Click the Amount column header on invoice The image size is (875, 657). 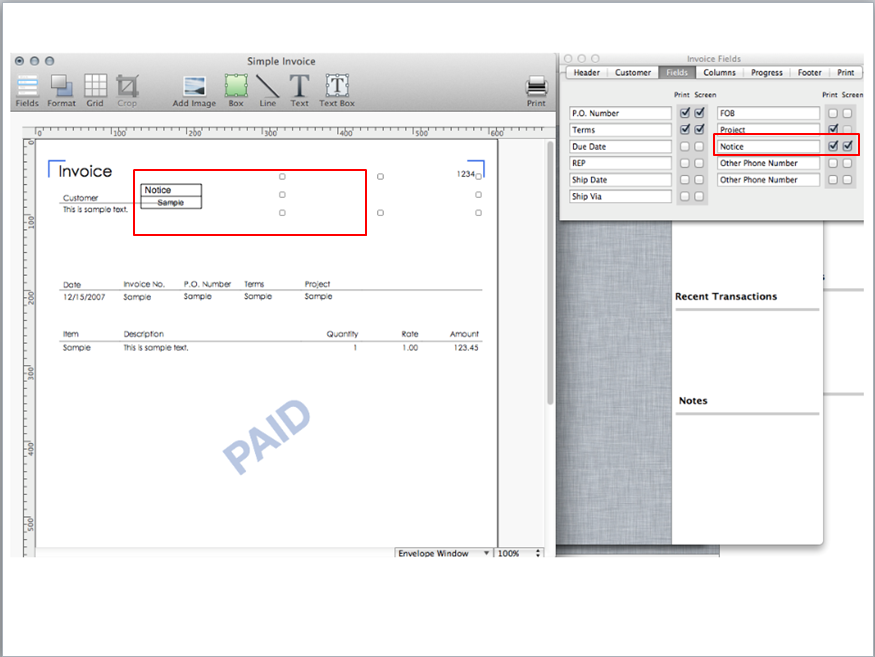(x=464, y=334)
